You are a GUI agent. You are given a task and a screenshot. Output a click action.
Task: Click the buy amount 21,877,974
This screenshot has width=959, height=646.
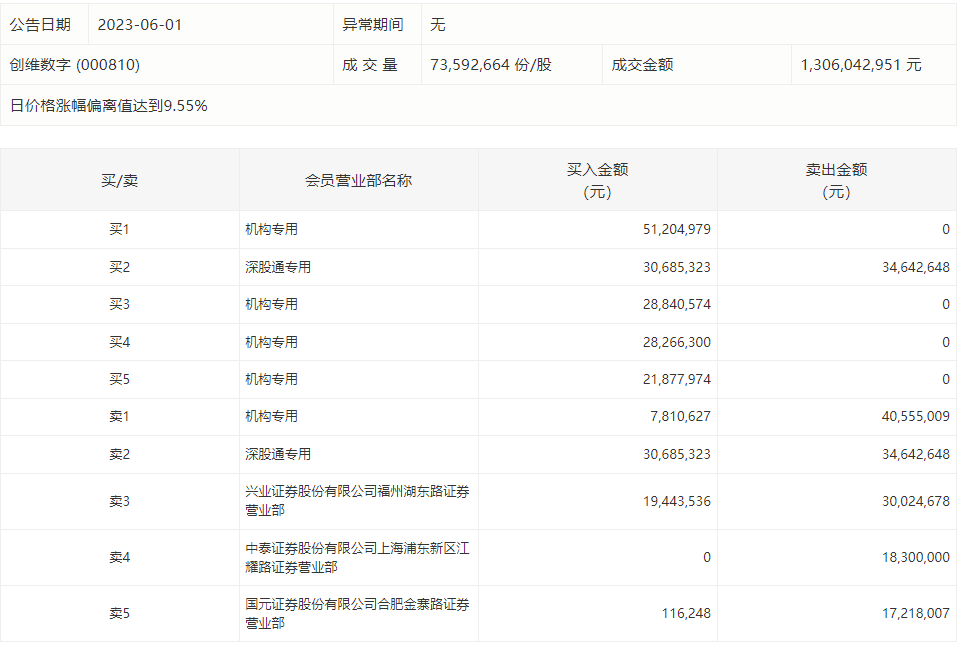click(x=676, y=380)
